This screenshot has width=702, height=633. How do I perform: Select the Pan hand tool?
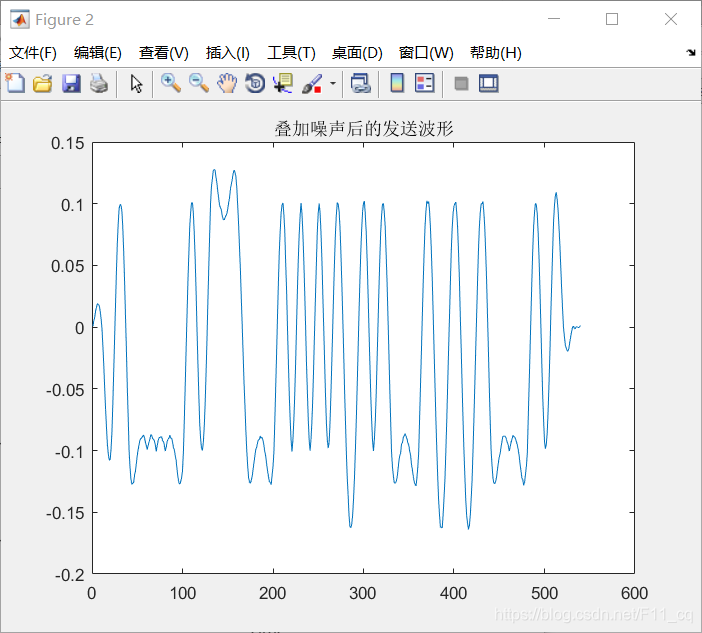pos(227,83)
